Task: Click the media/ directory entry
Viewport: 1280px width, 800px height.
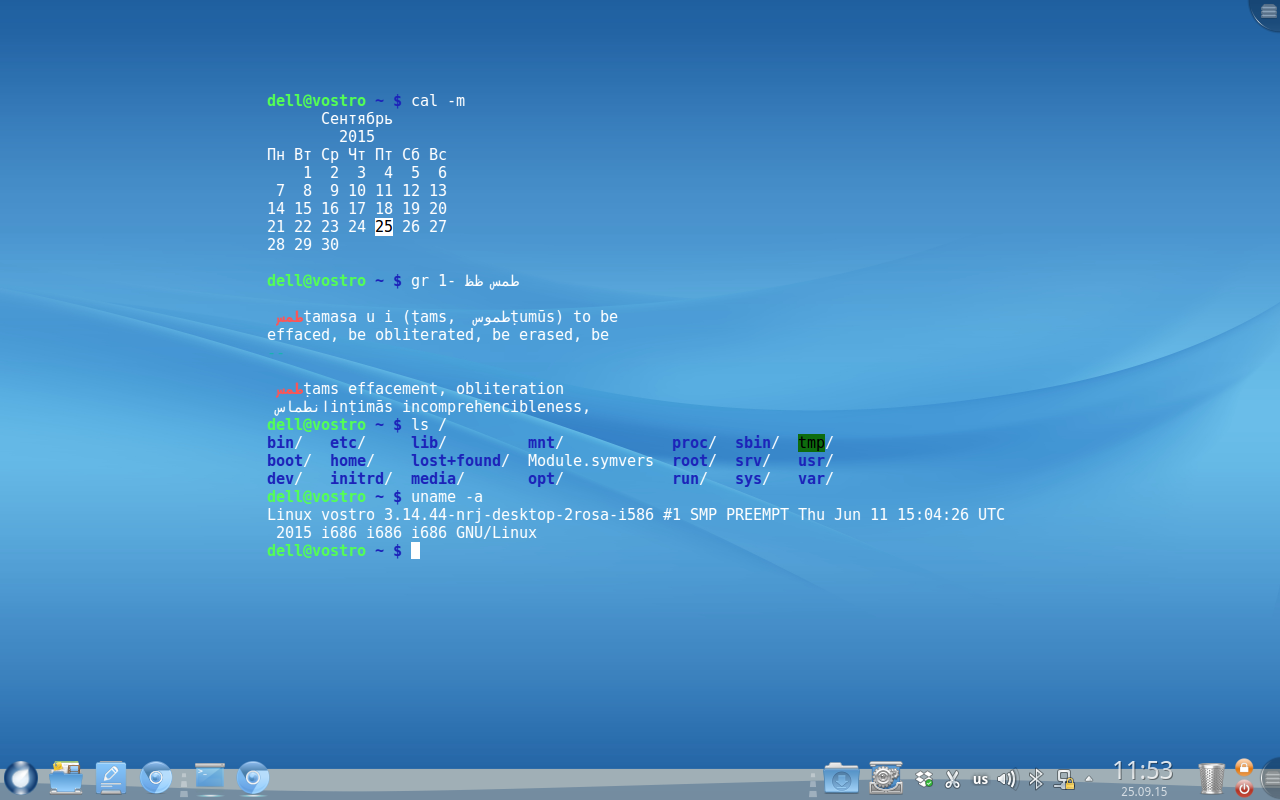Action: click(438, 479)
